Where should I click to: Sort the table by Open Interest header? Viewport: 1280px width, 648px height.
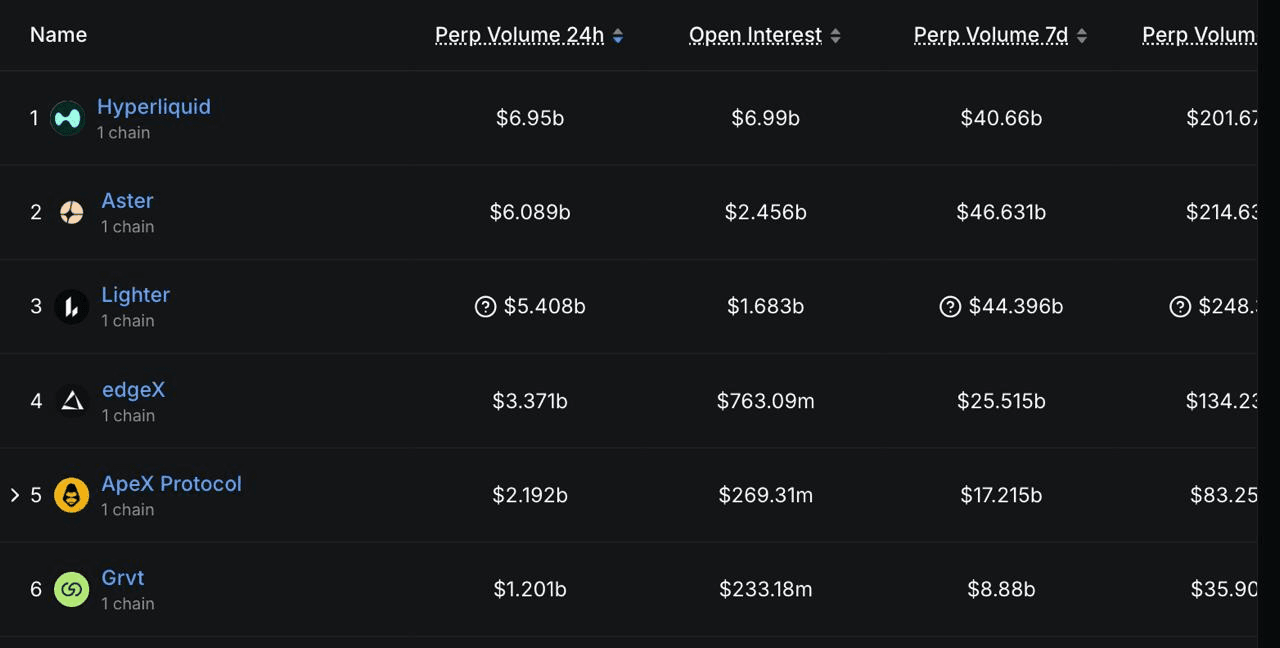(x=755, y=35)
